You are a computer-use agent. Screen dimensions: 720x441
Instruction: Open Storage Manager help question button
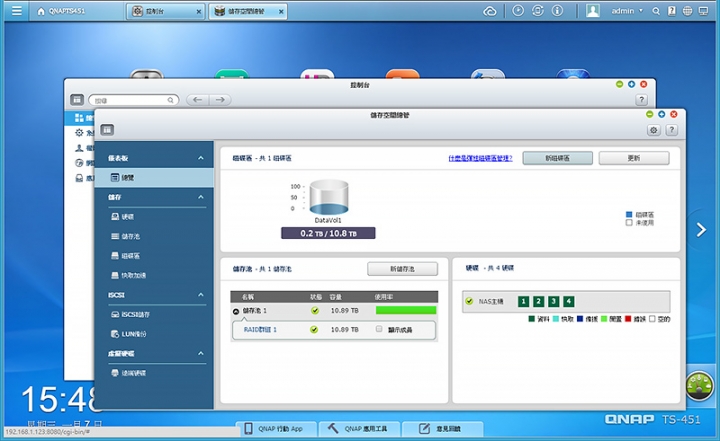[672, 130]
